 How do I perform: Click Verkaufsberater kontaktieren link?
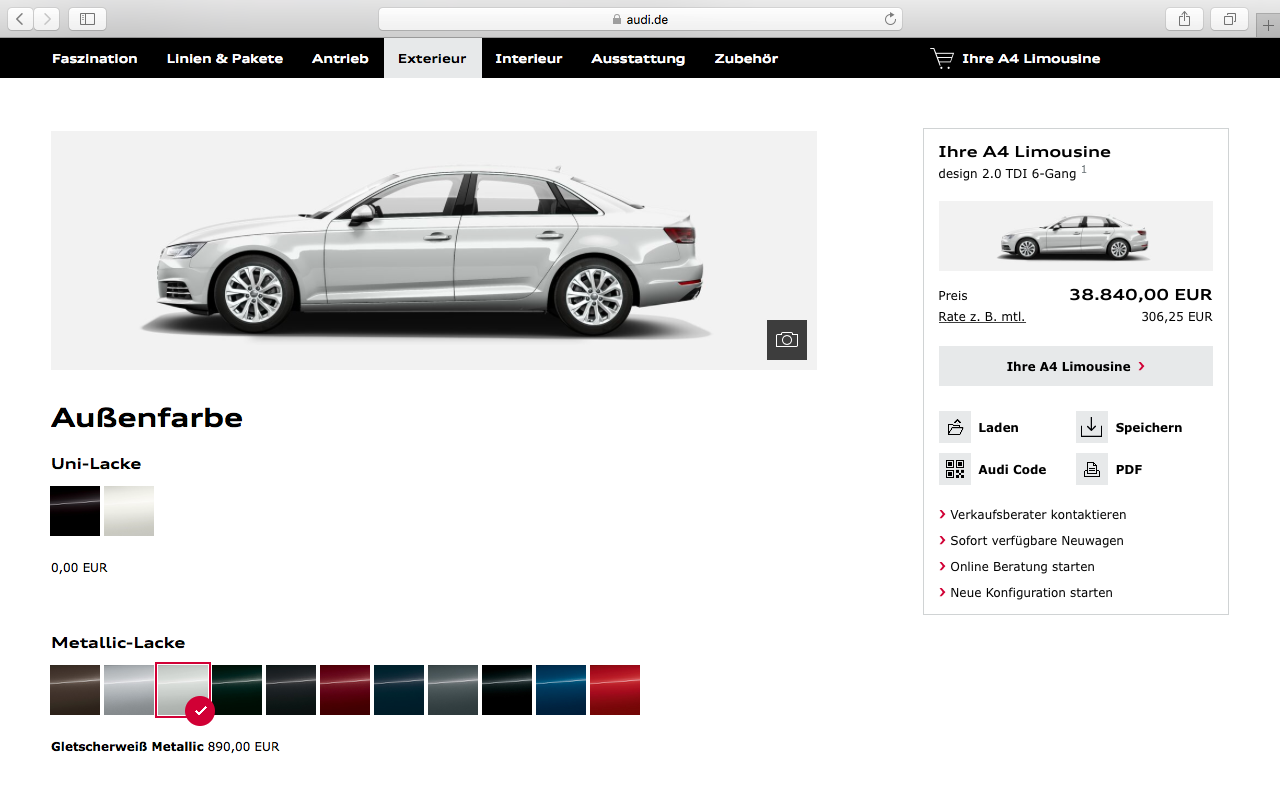tap(1038, 515)
